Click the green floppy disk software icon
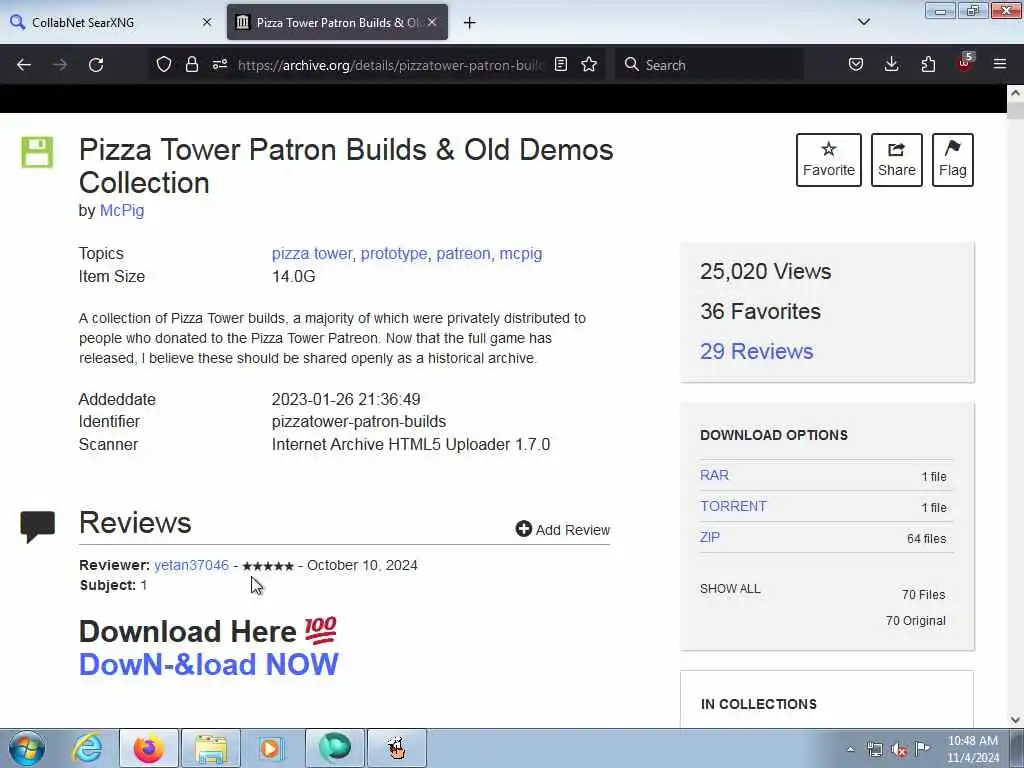 click(37, 152)
